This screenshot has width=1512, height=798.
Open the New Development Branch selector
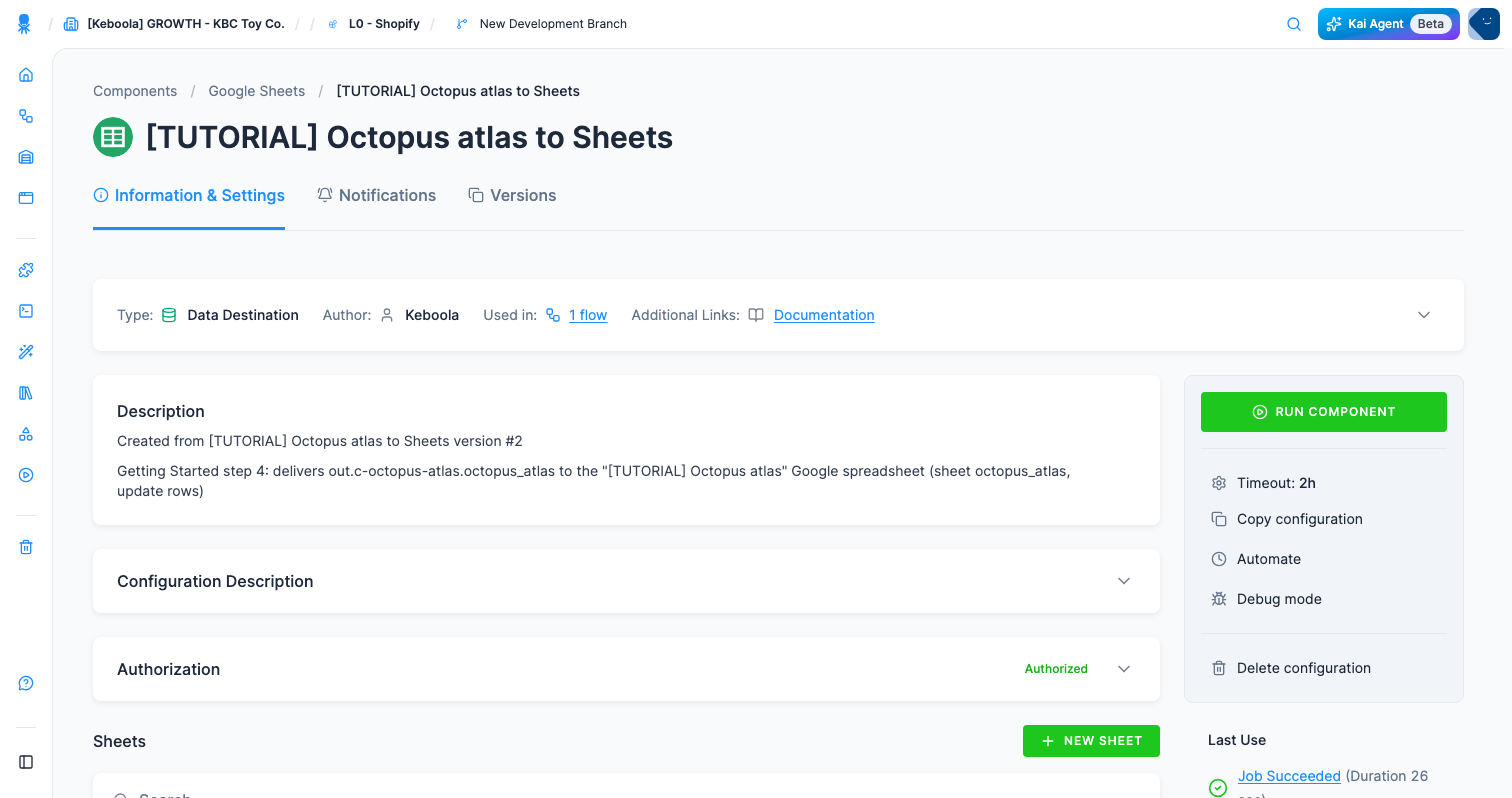point(541,24)
